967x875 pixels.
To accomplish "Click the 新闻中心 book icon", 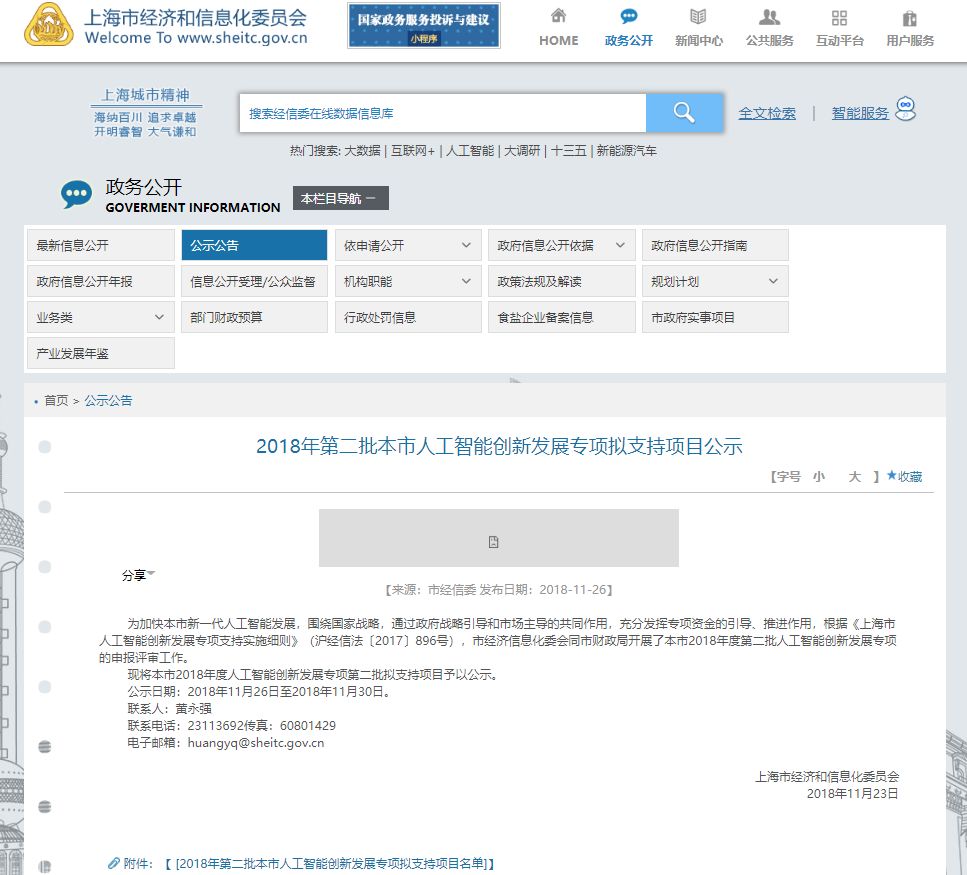I will [x=698, y=17].
